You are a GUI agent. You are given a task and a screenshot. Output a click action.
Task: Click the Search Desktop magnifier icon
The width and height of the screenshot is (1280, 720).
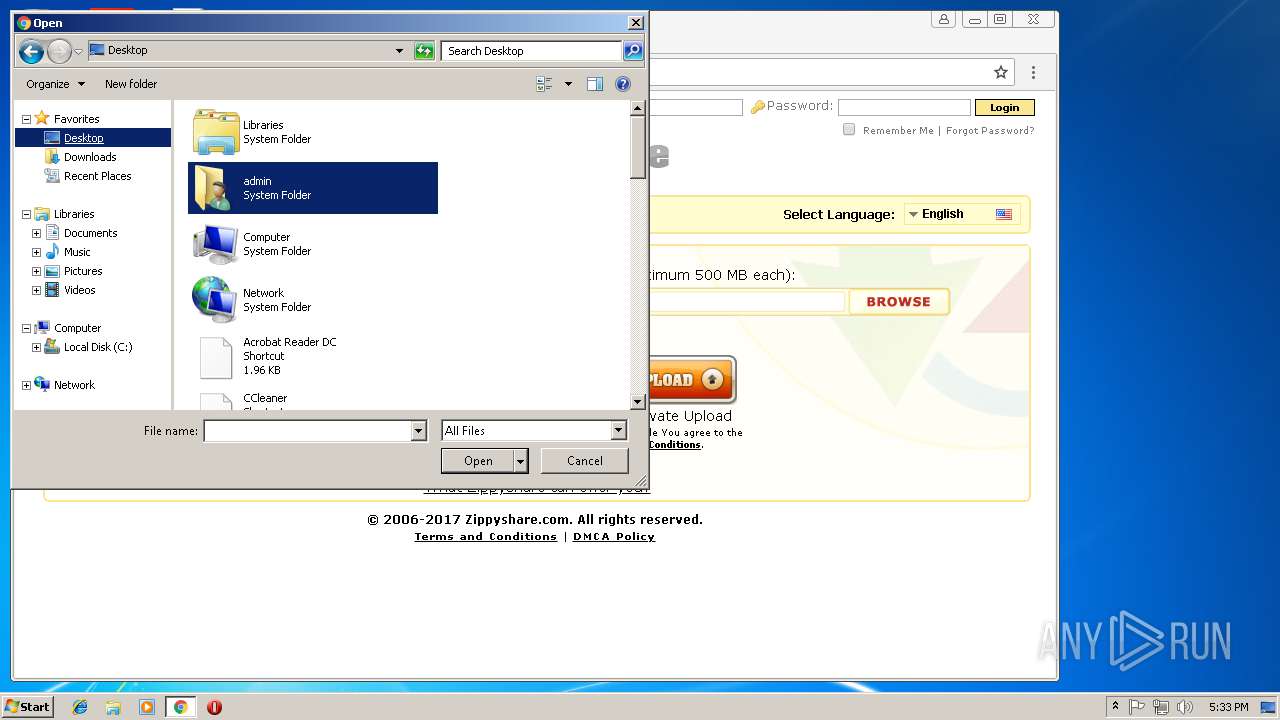[x=632, y=51]
